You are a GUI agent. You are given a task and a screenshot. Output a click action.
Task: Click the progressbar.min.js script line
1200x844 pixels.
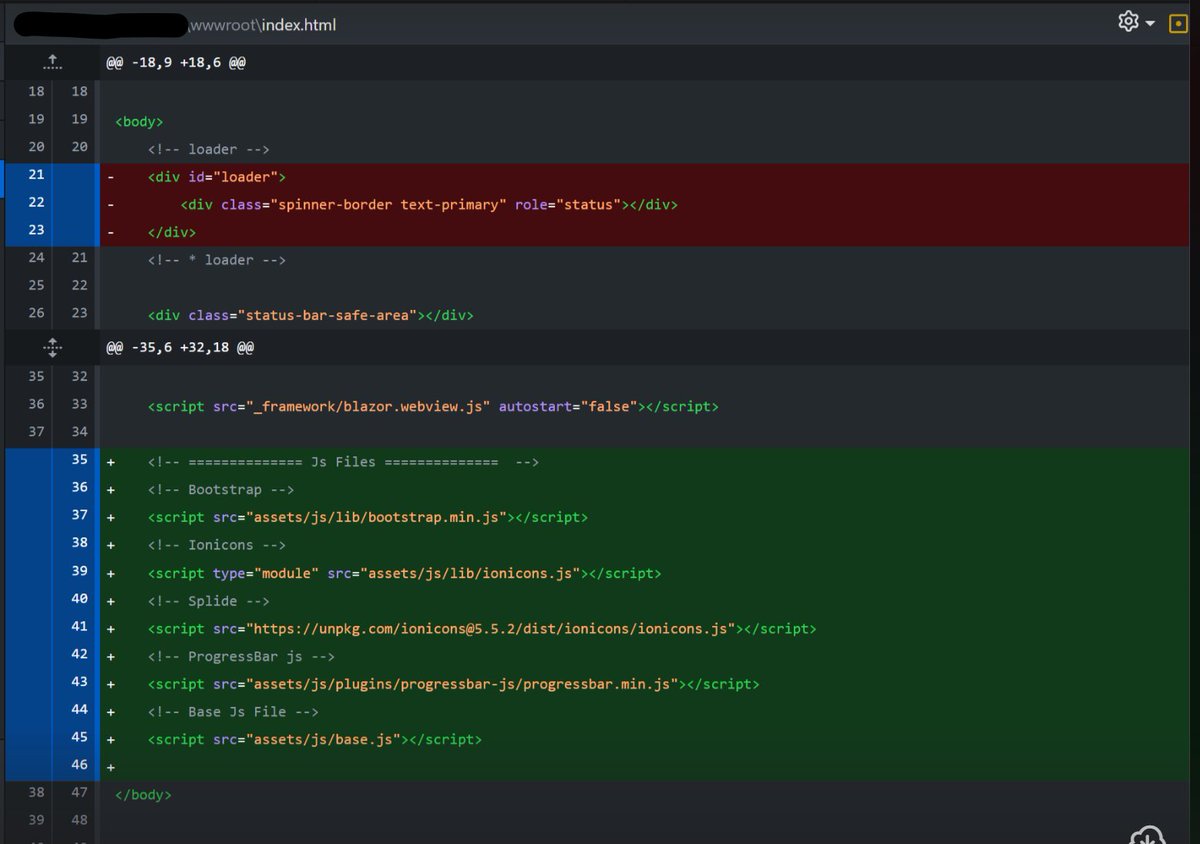click(x=454, y=684)
